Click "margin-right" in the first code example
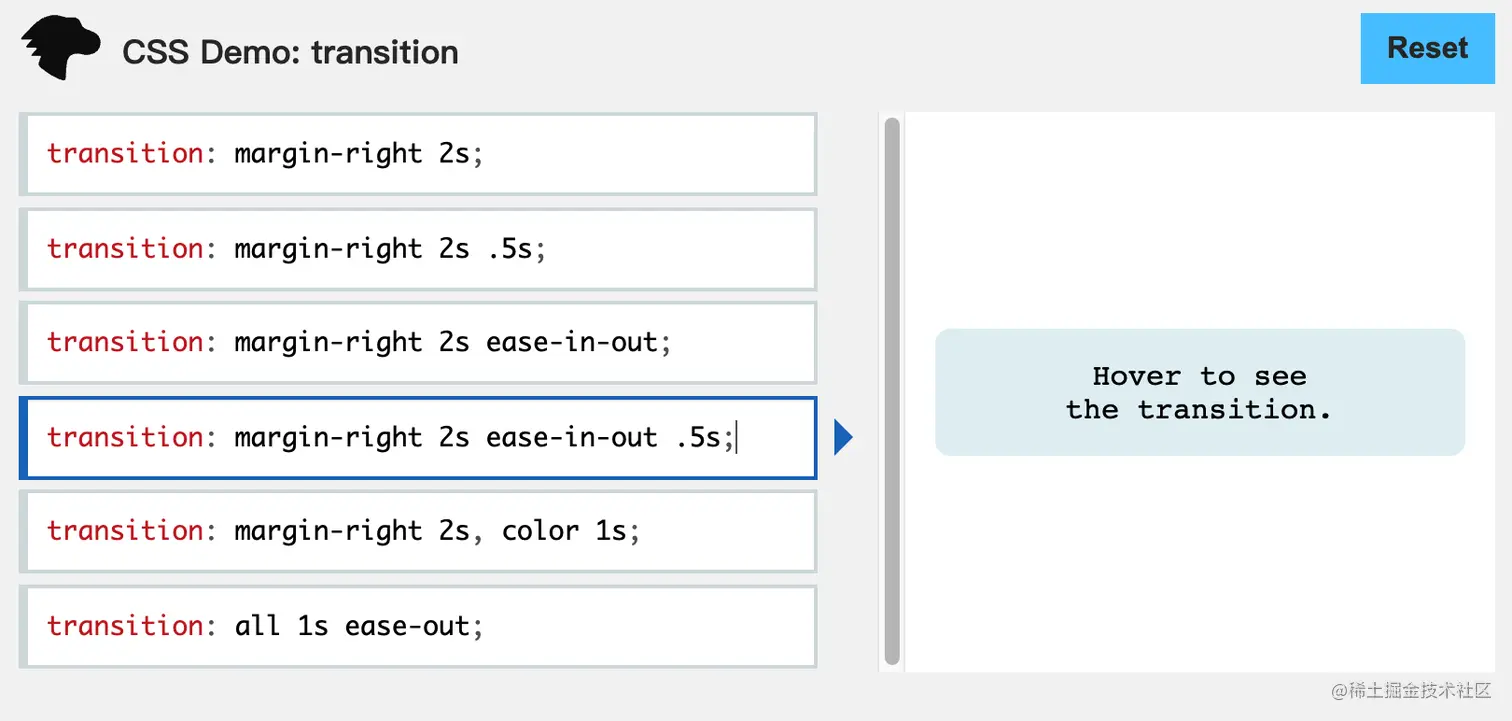 tap(328, 154)
